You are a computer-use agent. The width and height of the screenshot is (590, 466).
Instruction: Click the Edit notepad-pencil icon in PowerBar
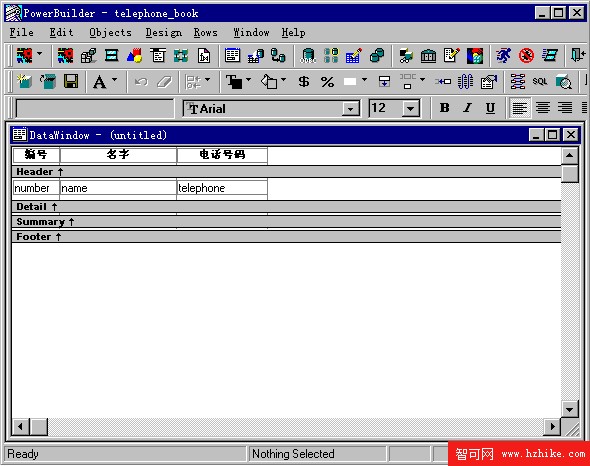(452, 56)
